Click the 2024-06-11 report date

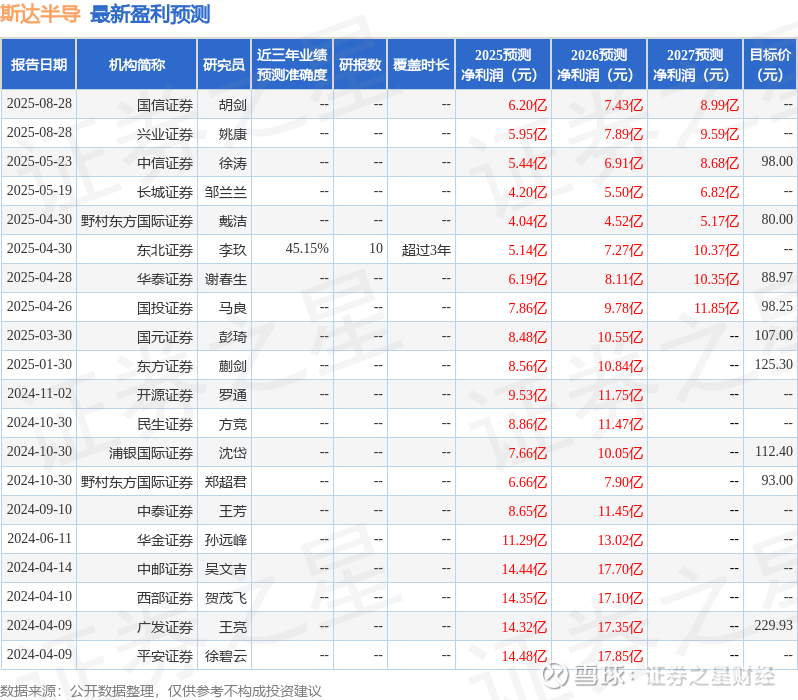point(39,539)
